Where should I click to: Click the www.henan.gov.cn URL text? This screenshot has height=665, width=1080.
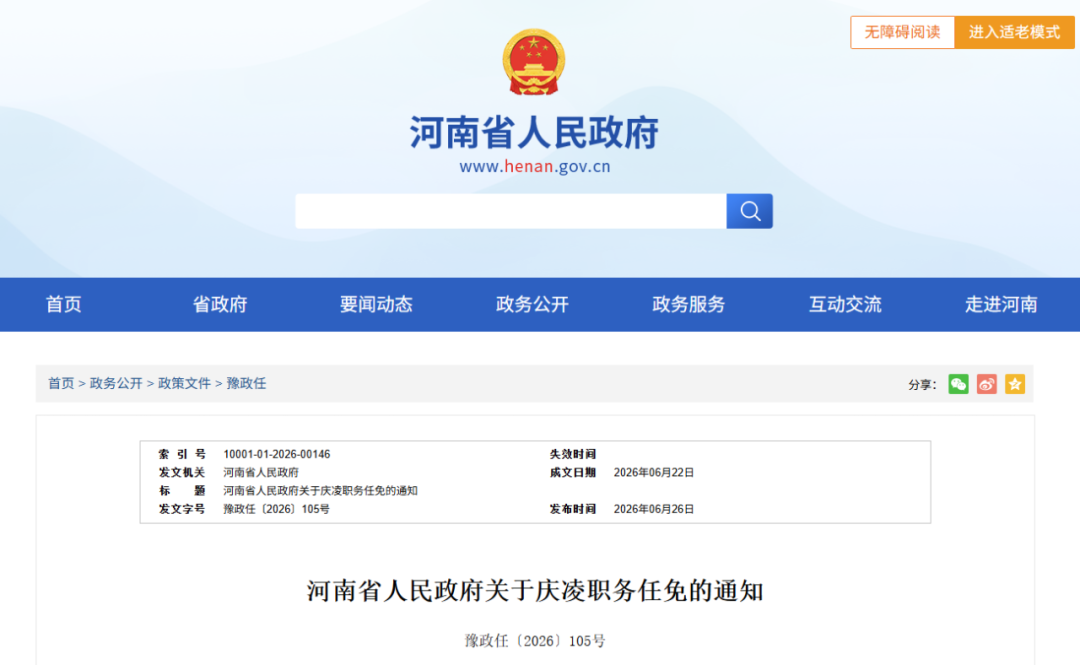(x=534, y=167)
